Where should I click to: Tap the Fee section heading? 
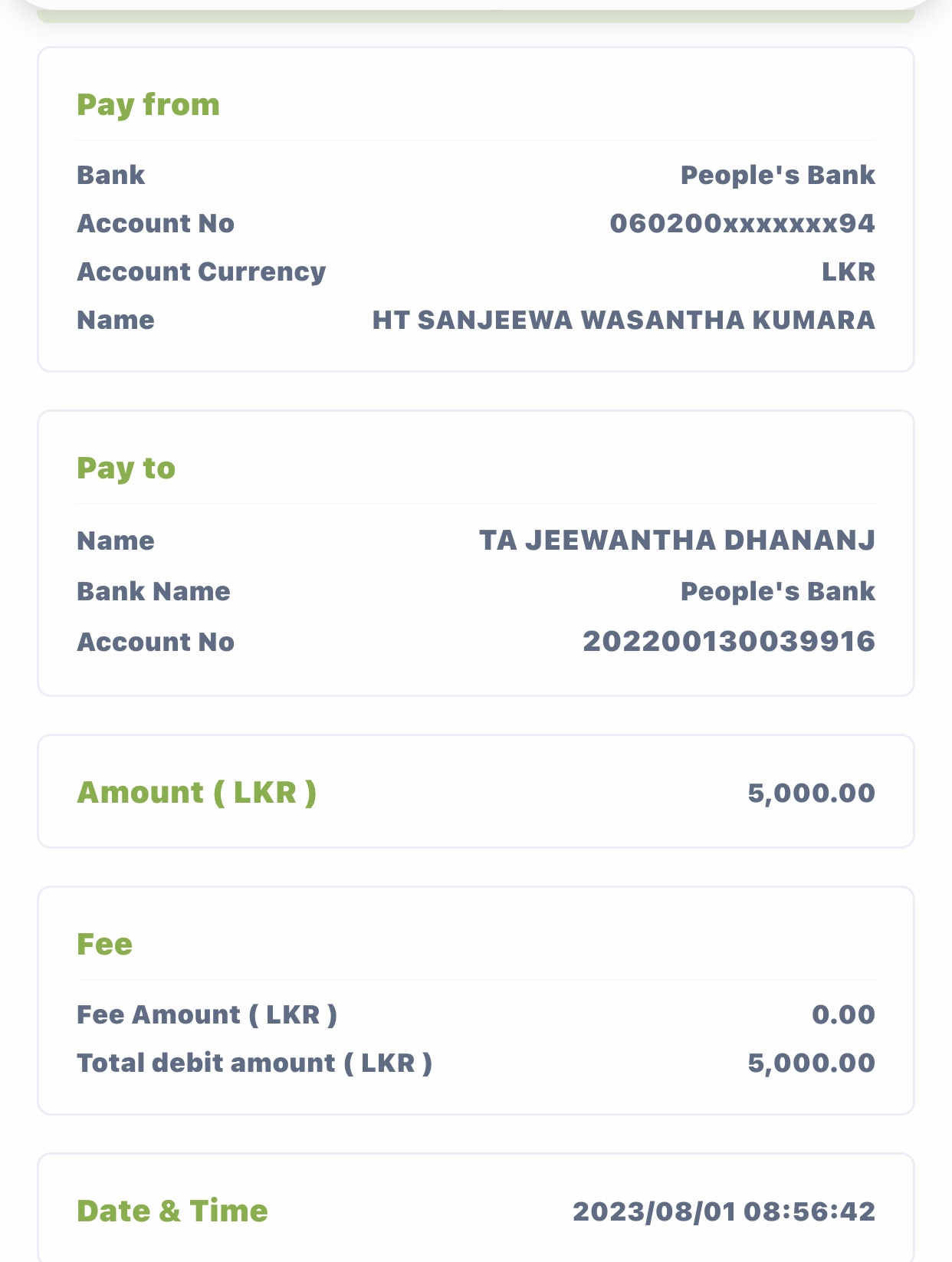point(104,945)
